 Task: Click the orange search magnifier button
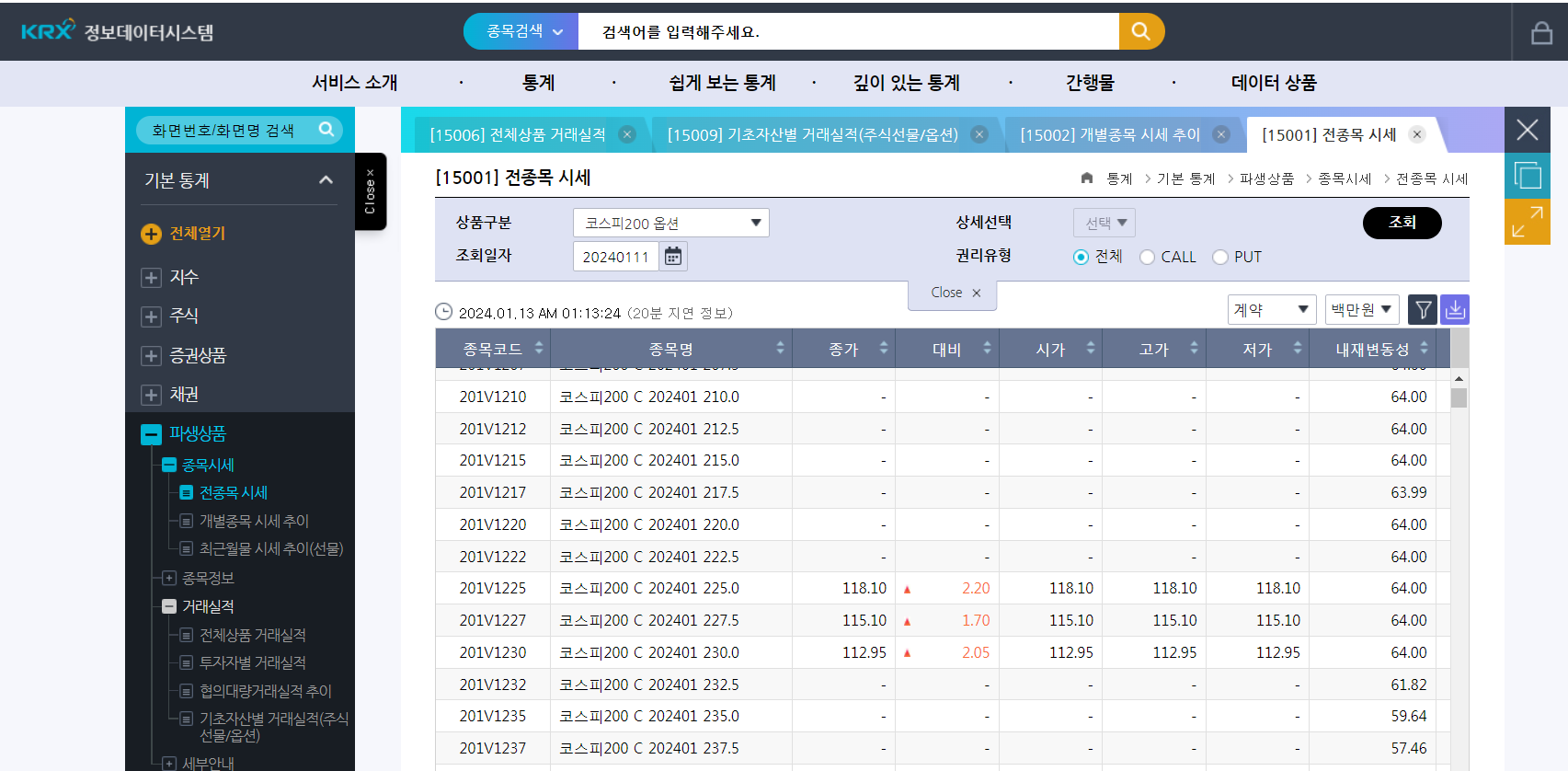(x=1141, y=31)
